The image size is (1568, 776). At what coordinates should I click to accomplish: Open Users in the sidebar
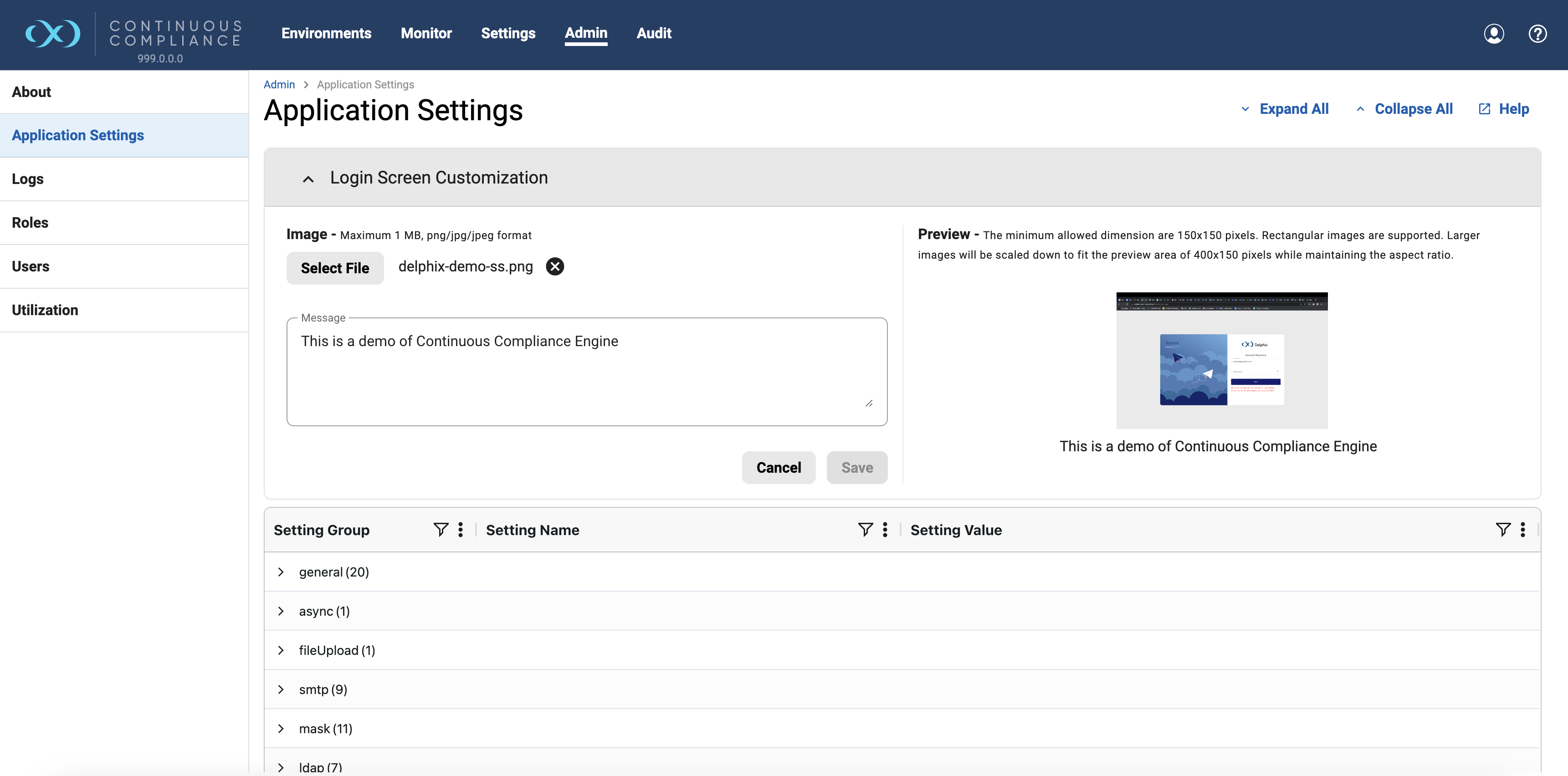coord(31,266)
